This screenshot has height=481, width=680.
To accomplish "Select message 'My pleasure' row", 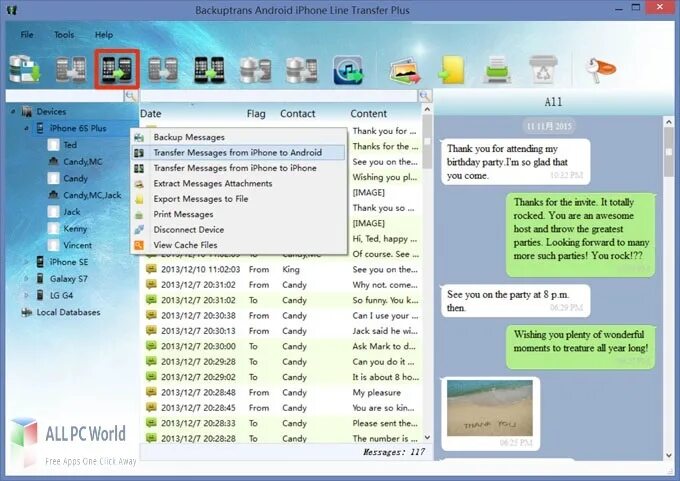I will click(282, 393).
